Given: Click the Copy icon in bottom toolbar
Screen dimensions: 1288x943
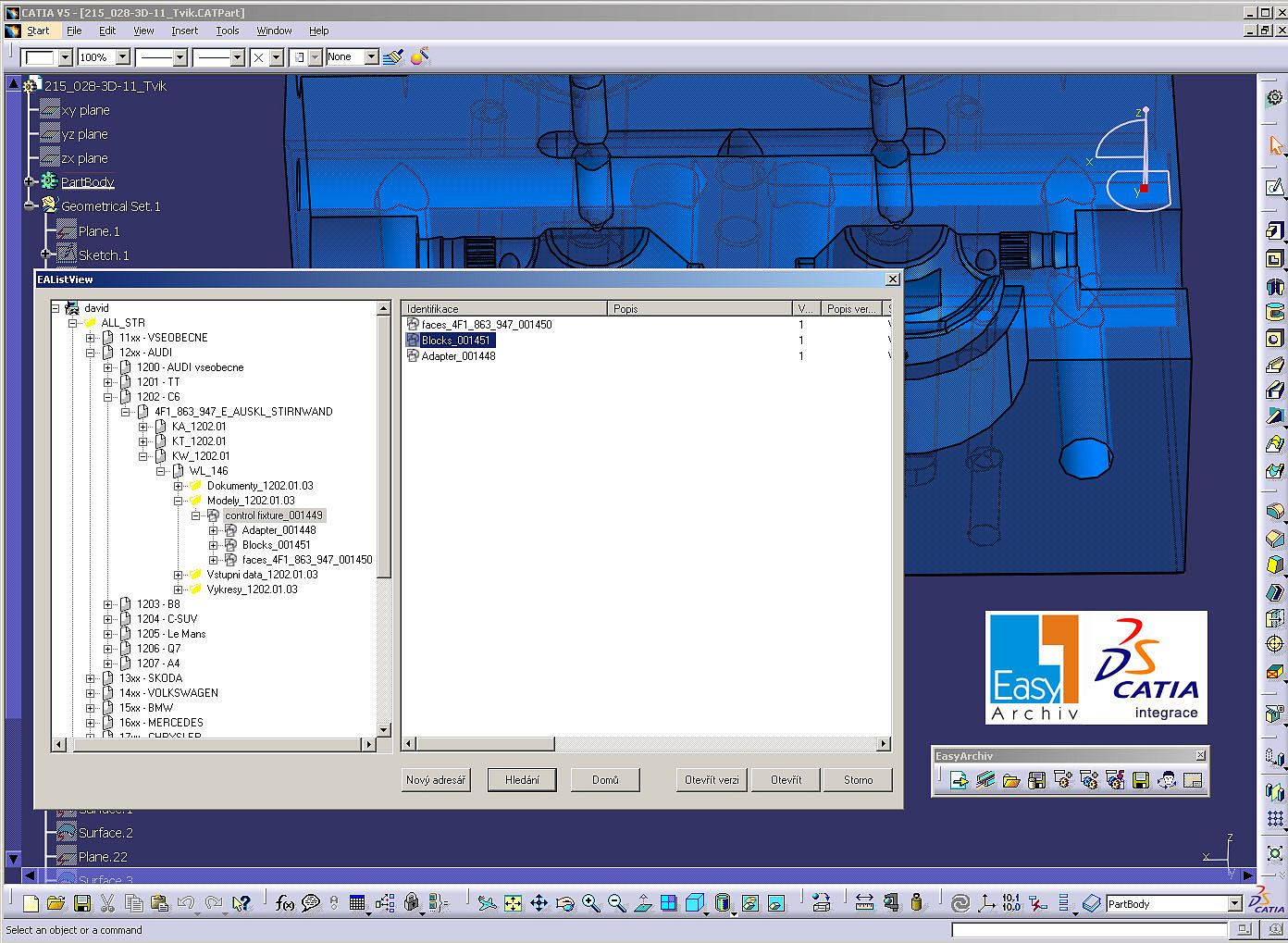Looking at the screenshot, I should (x=133, y=903).
